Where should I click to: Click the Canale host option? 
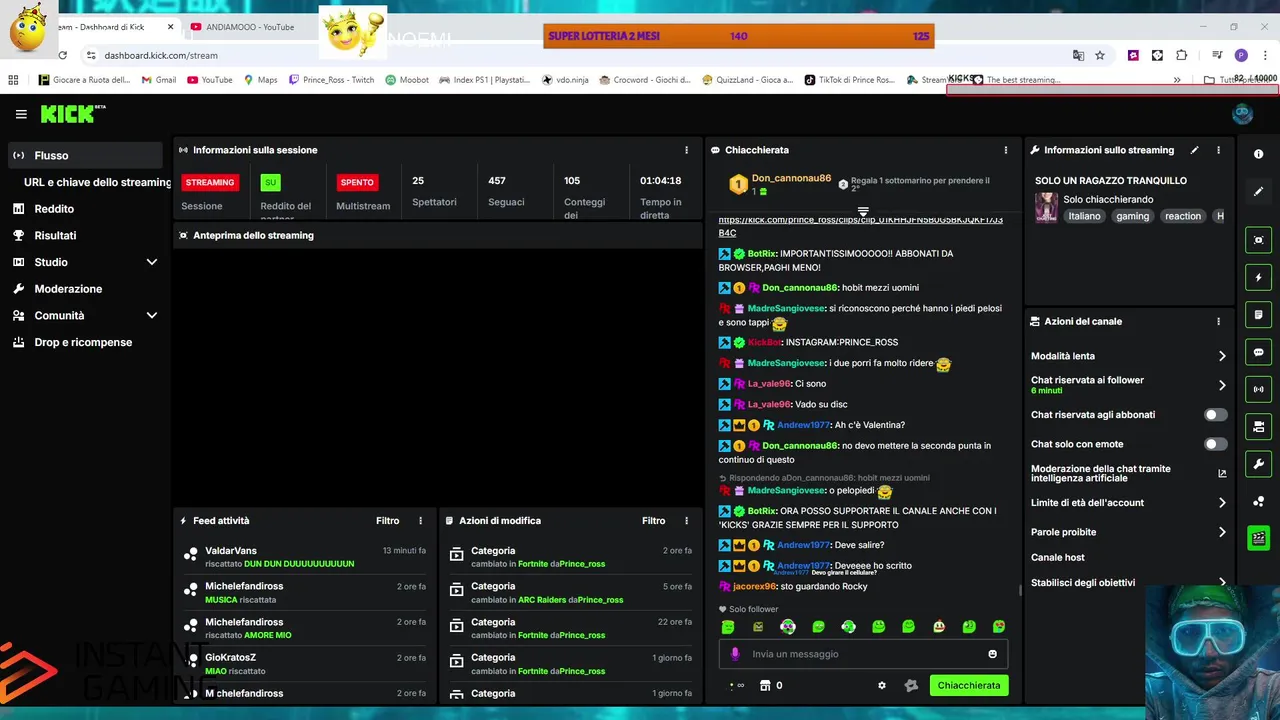click(1058, 557)
